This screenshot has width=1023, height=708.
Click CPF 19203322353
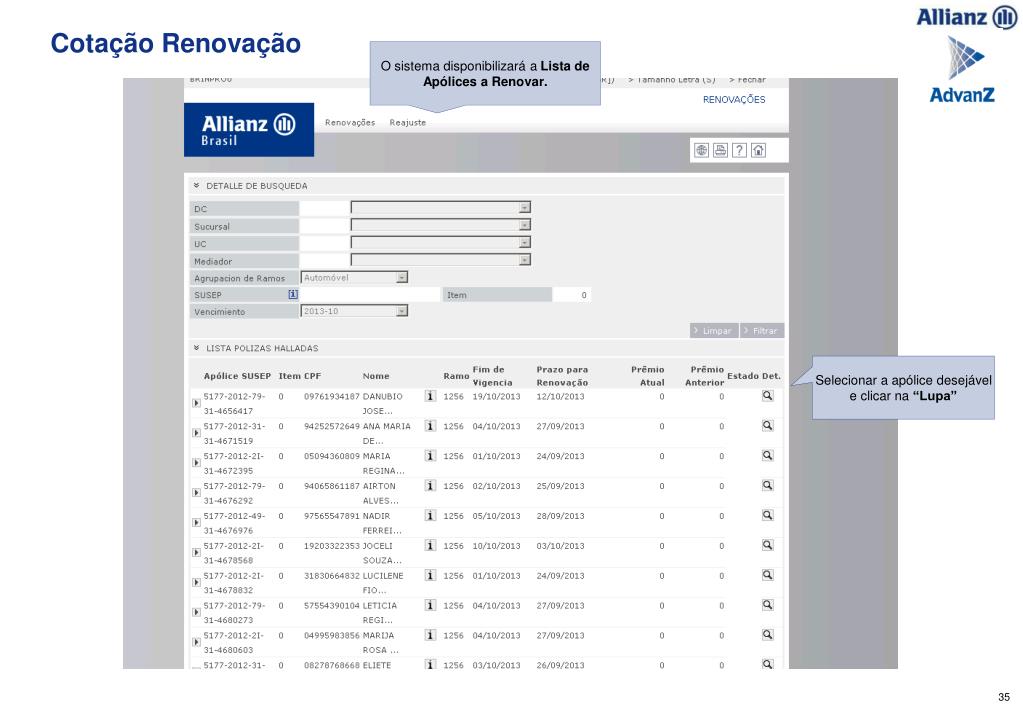331,546
